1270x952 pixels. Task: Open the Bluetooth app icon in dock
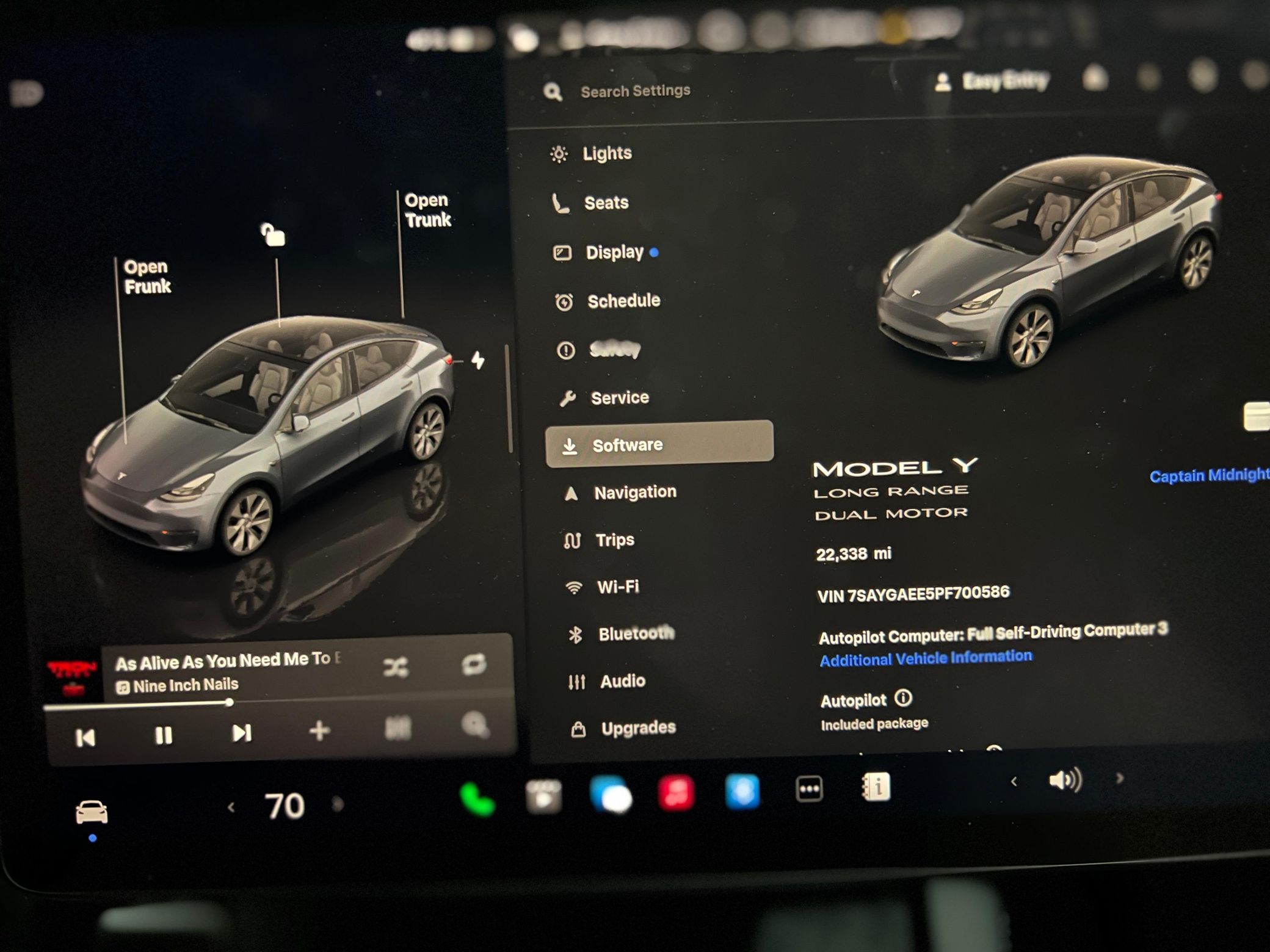coord(742,792)
